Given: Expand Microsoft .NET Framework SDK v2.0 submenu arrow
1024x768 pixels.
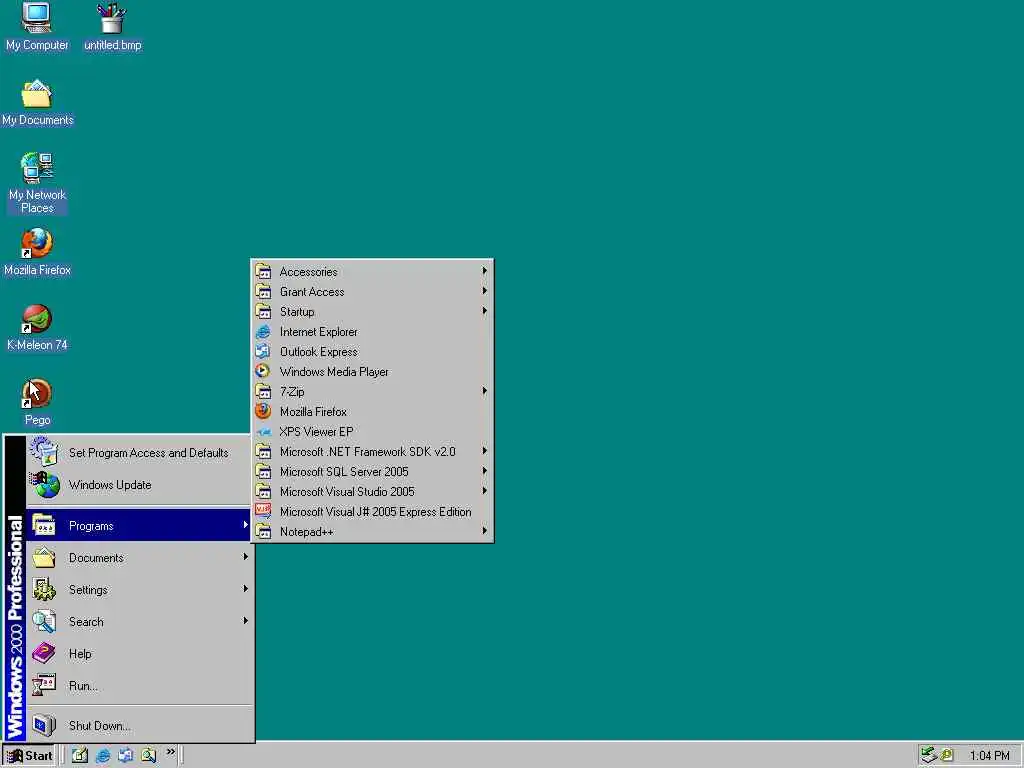Looking at the screenshot, I should tap(485, 451).
